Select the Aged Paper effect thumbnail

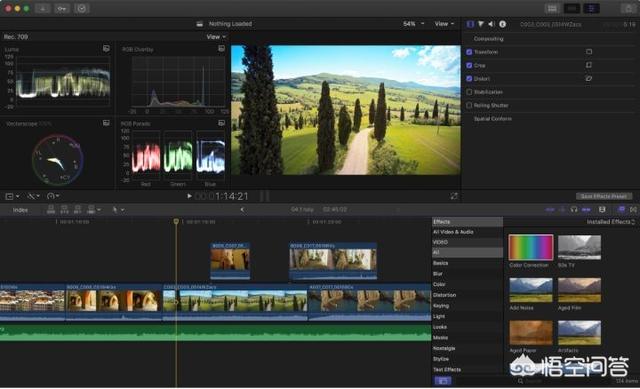pos(531,333)
